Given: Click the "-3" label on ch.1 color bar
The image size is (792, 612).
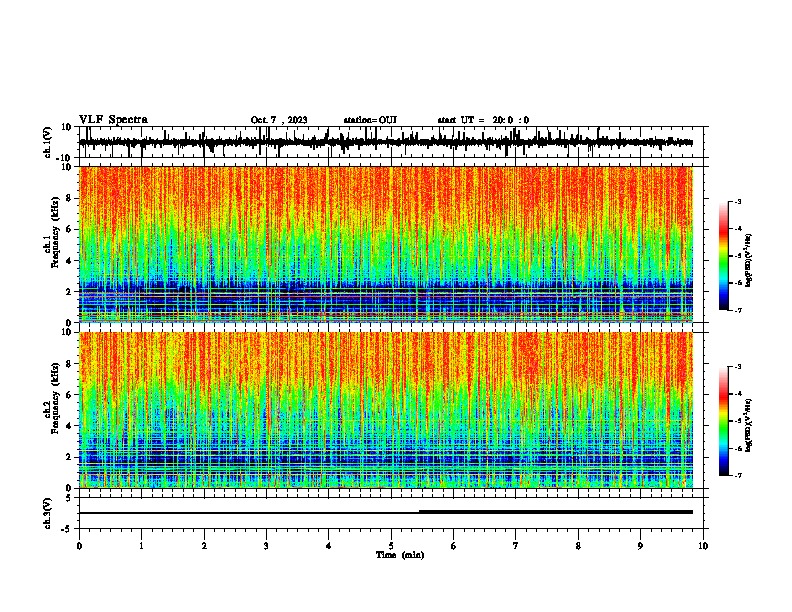Looking at the screenshot, I should pos(737,201).
